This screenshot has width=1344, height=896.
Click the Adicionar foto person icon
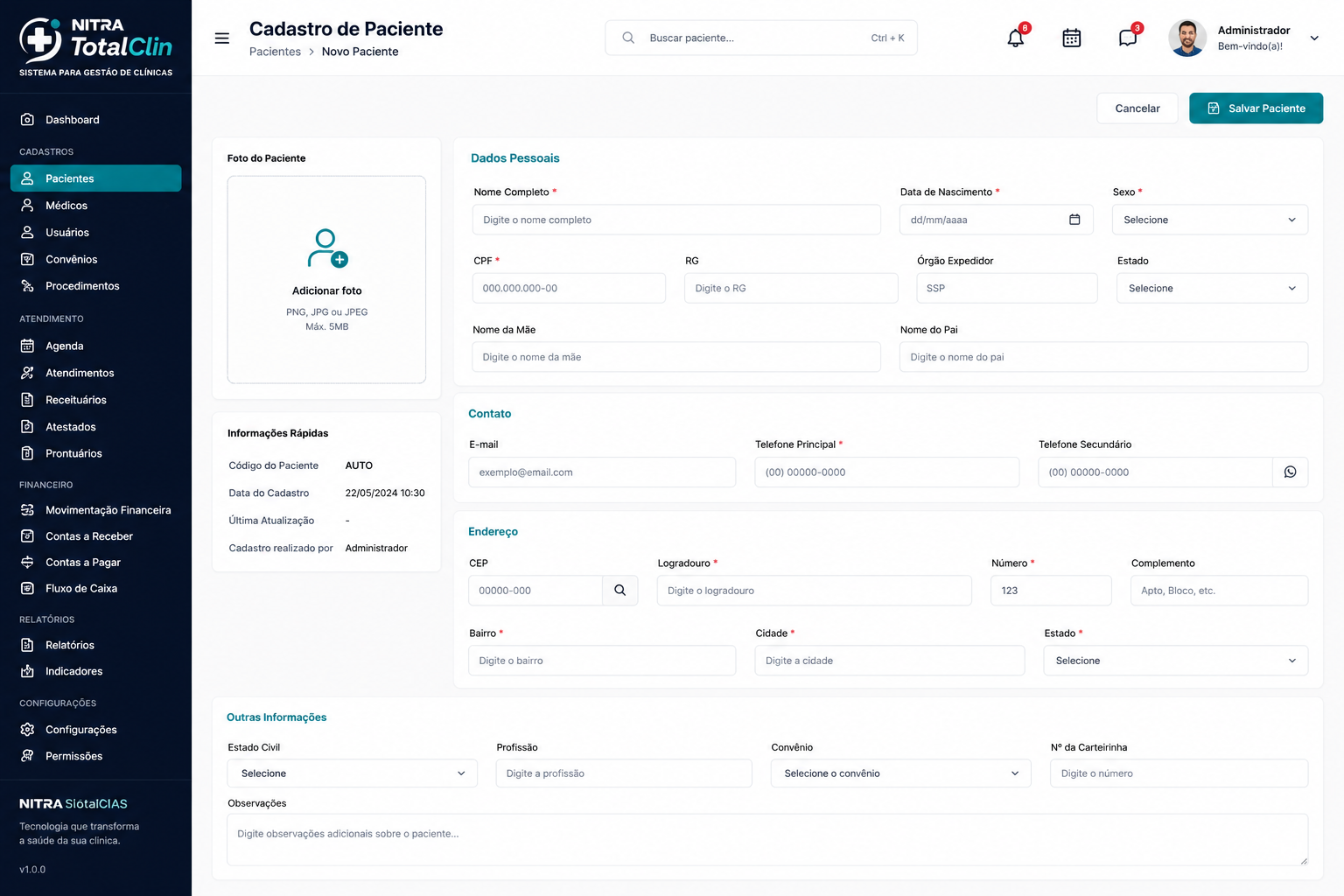pyautogui.click(x=327, y=248)
